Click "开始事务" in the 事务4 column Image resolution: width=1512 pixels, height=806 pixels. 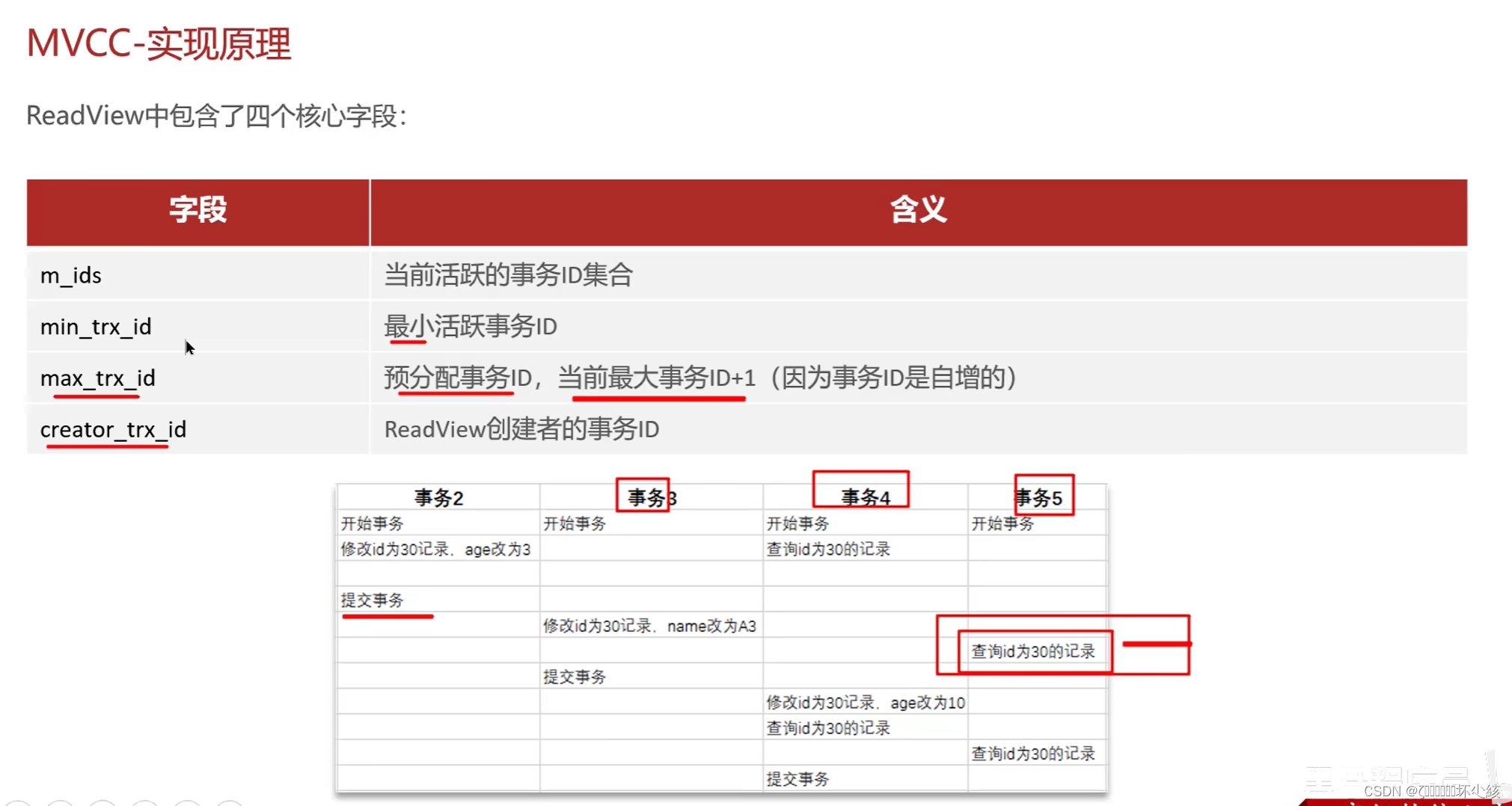[x=798, y=523]
